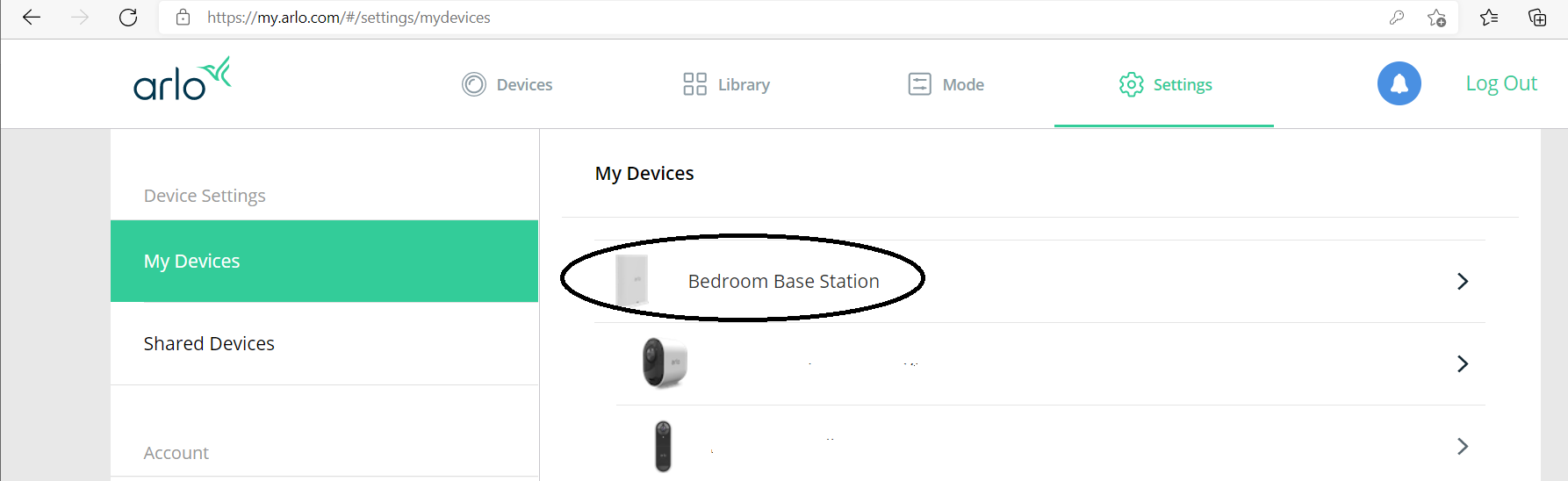Click the browser back arrow
The image size is (1568, 481).
pos(32,18)
